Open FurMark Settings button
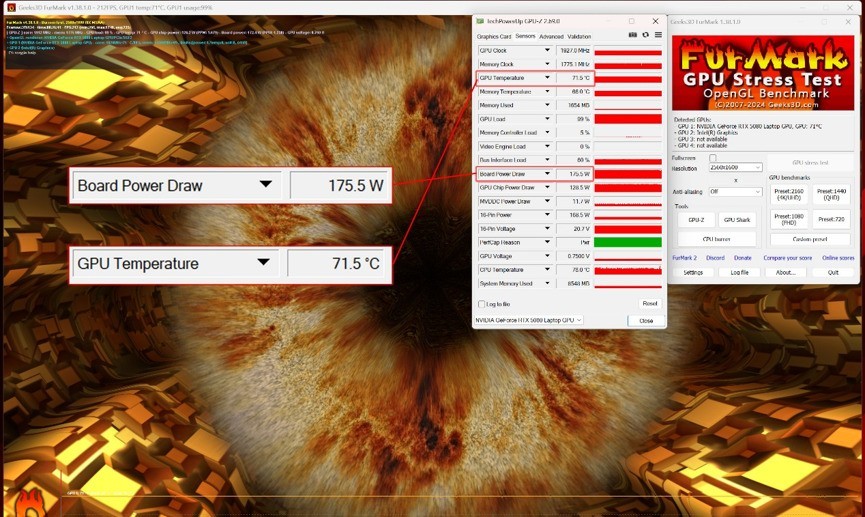This screenshot has width=865, height=517. [693, 273]
